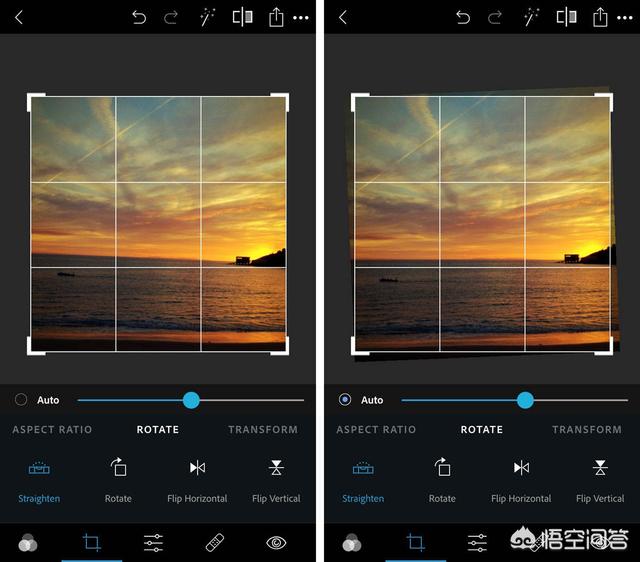Select Straighten tool in left screen

pos(39,482)
